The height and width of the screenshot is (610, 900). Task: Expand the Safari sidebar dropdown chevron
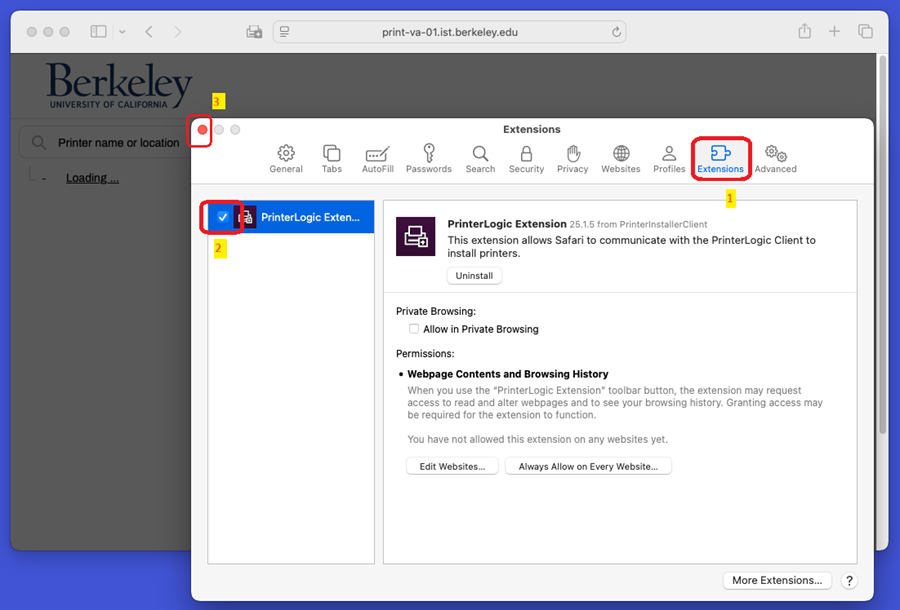coord(122,32)
